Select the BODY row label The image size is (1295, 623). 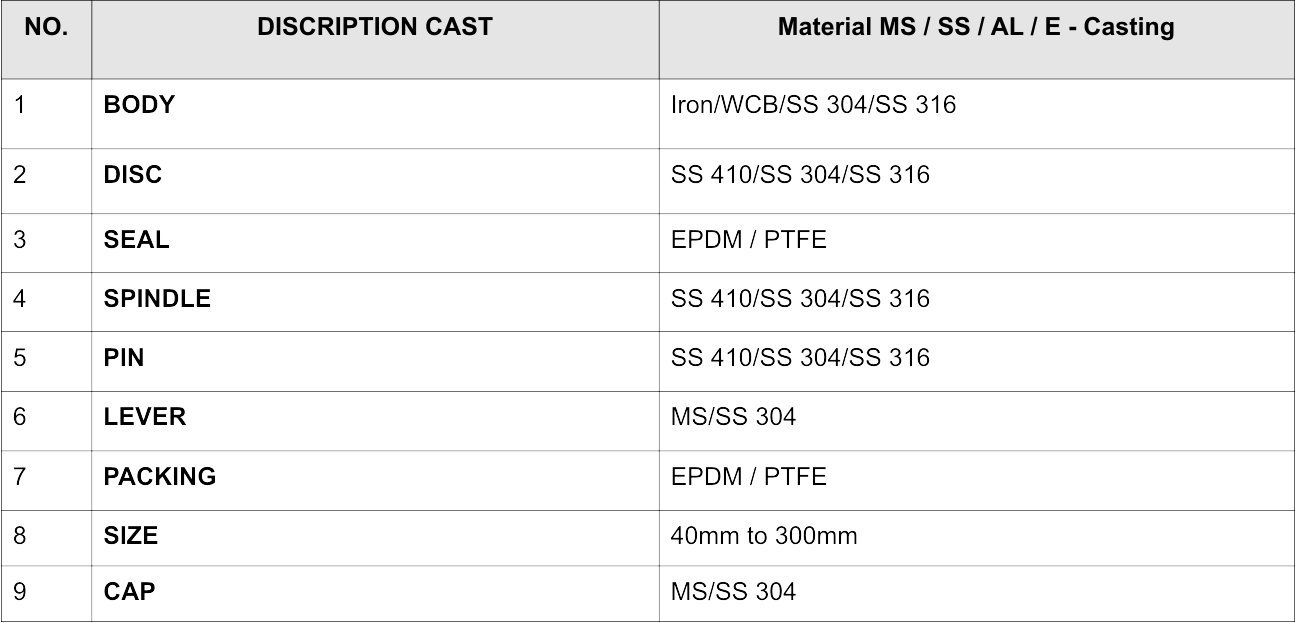point(139,105)
